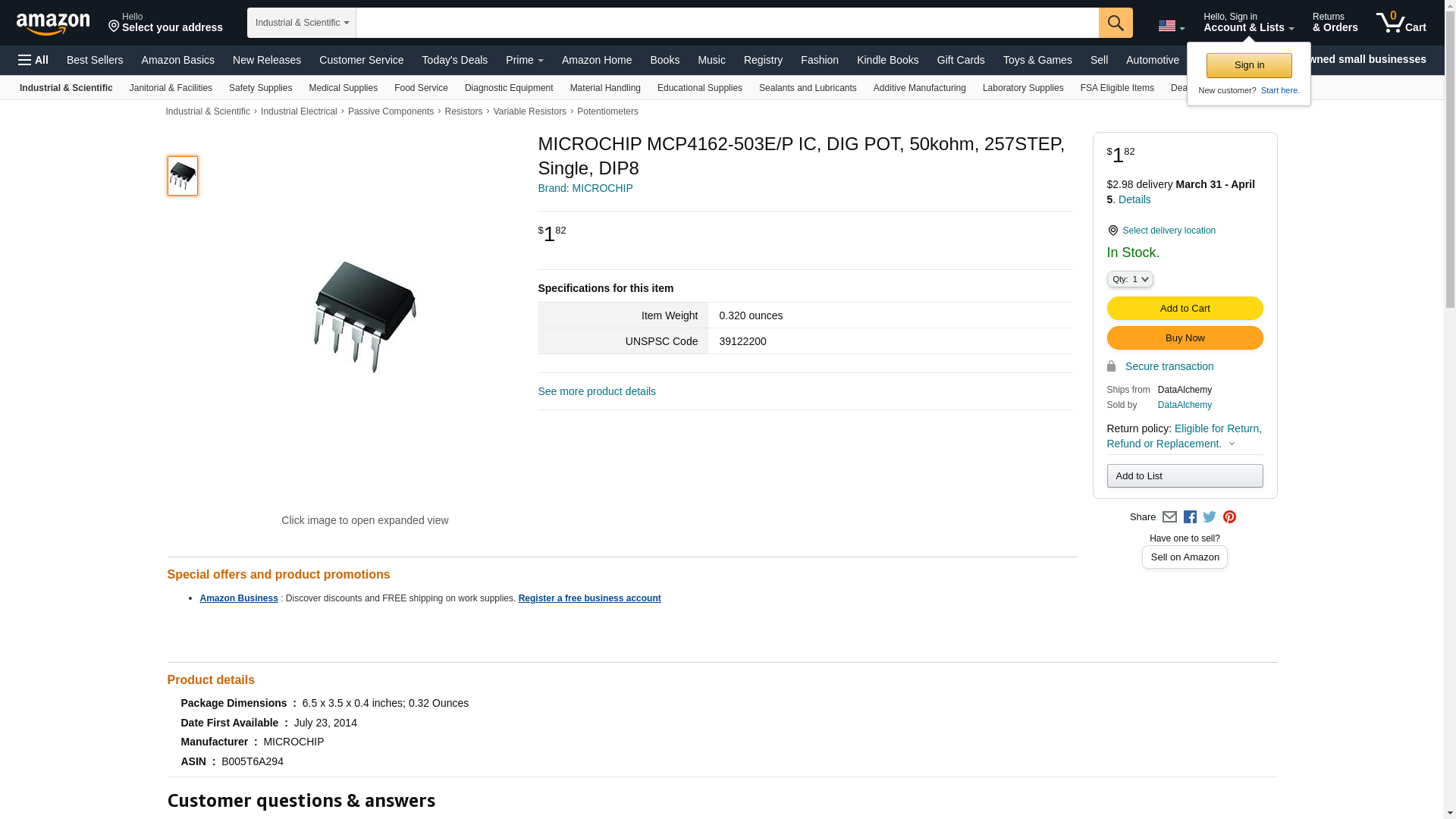Select the product image thumbnail
The width and height of the screenshot is (1456, 819).
pyautogui.click(x=183, y=176)
